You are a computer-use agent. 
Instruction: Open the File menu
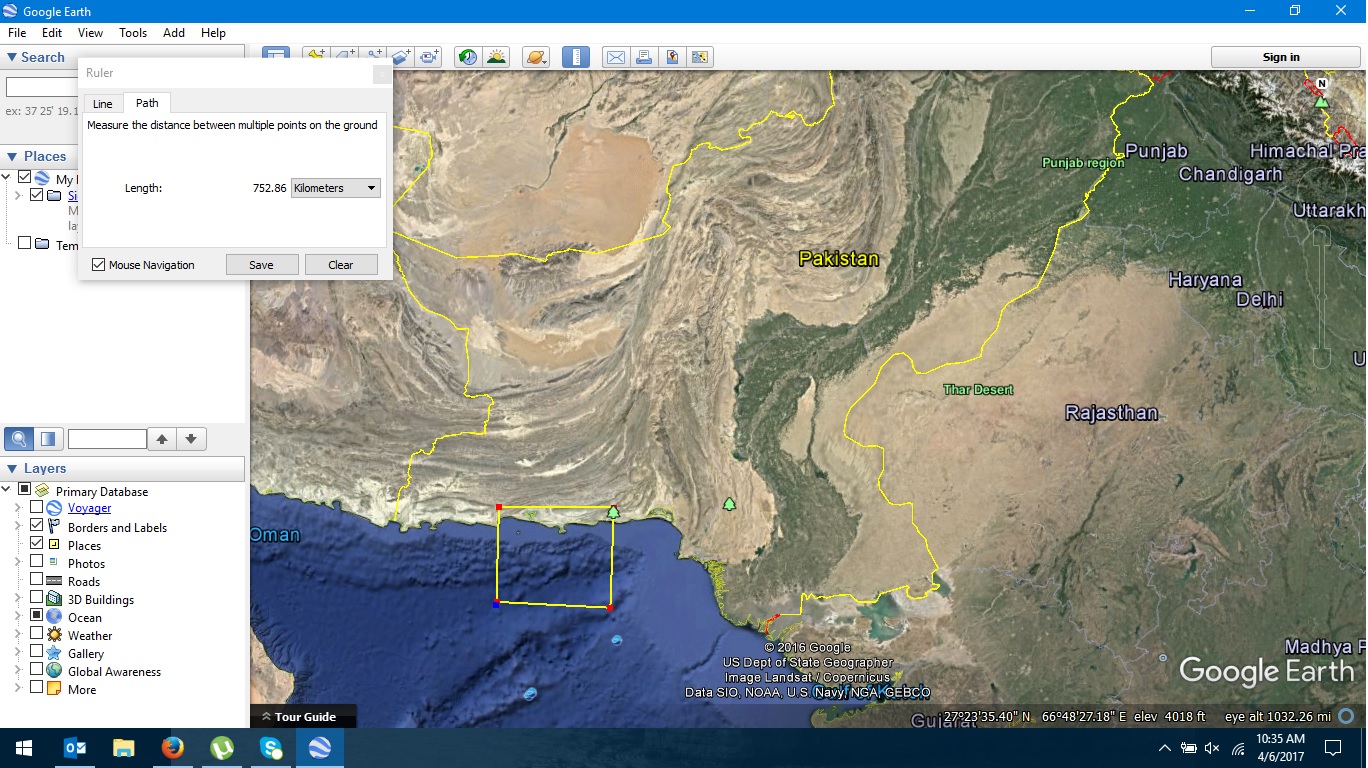click(x=16, y=33)
